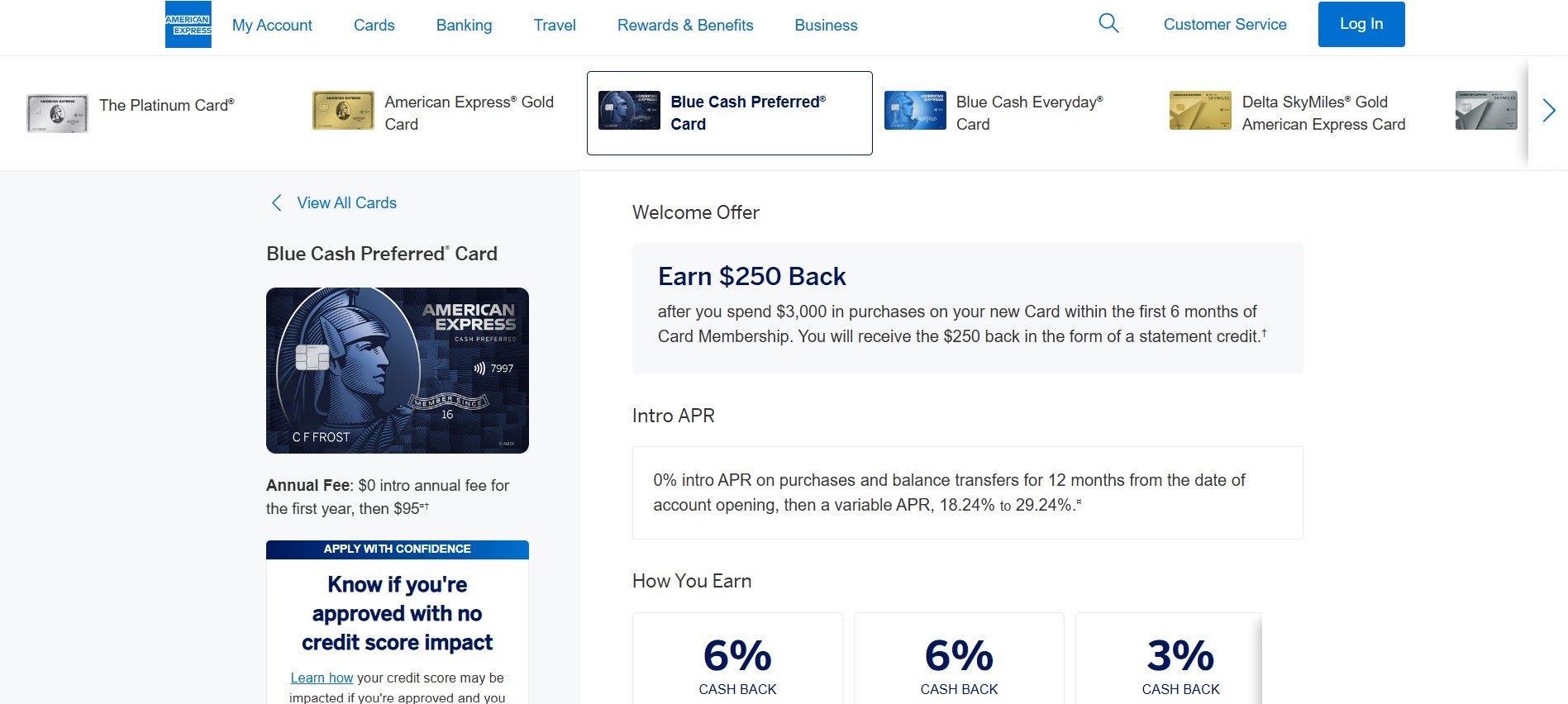
Task: Click the American Express logo
Action: coord(188,25)
